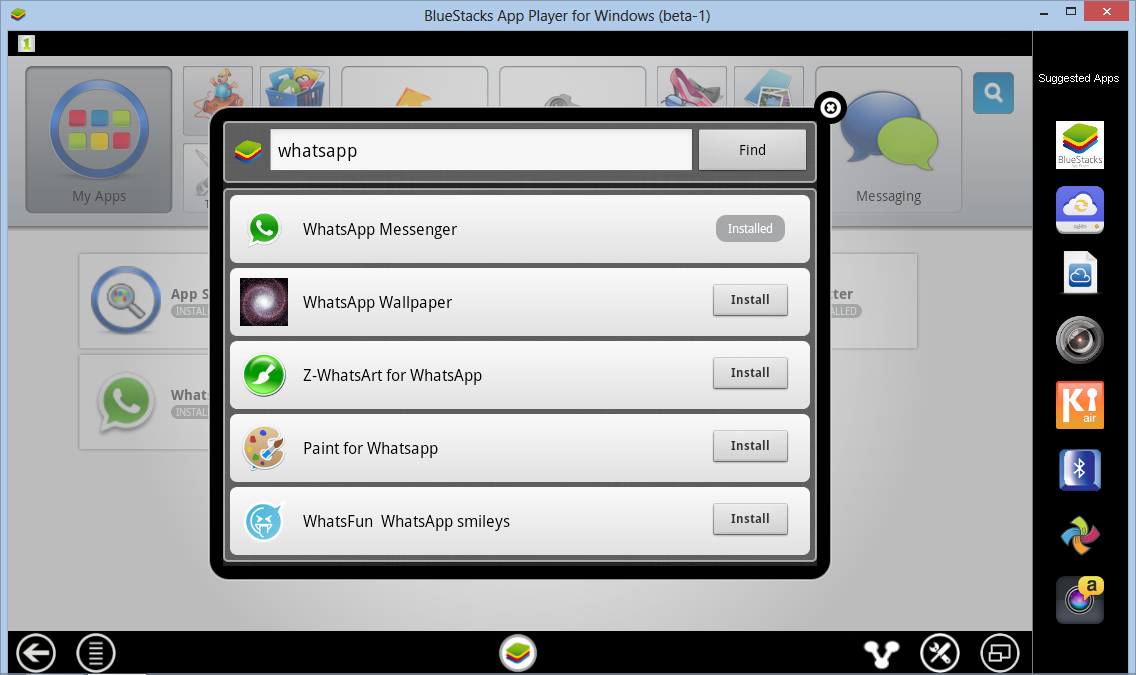Click WhatsApp Wallpaper galaxy thumbnail
The height and width of the screenshot is (675, 1136).
[264, 302]
